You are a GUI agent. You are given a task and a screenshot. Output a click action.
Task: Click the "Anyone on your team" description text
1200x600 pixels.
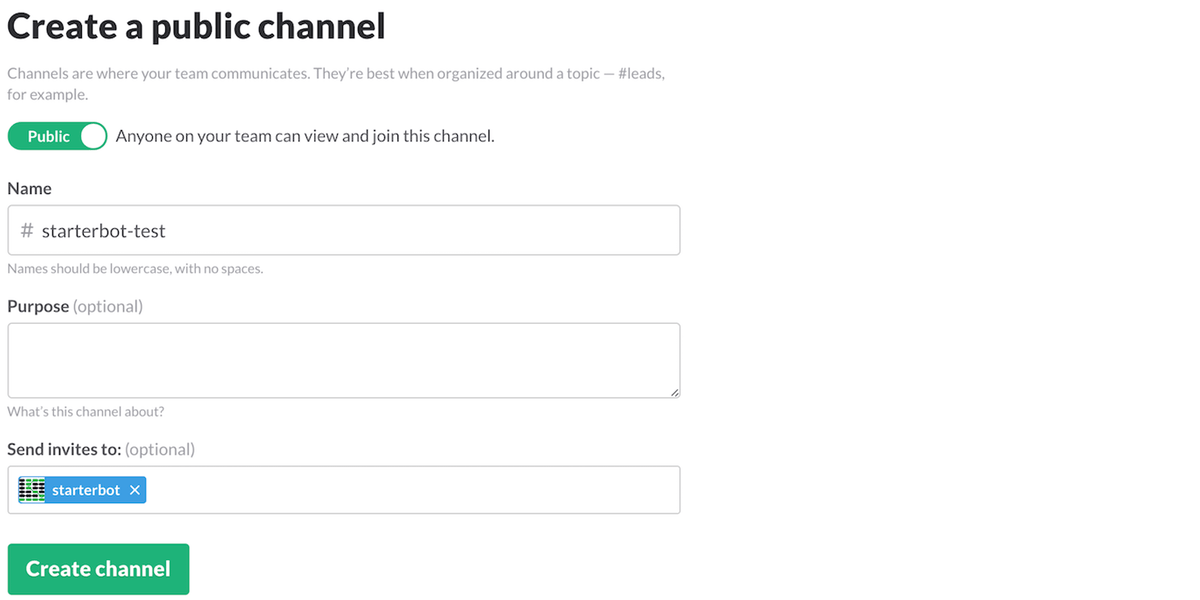click(x=305, y=136)
